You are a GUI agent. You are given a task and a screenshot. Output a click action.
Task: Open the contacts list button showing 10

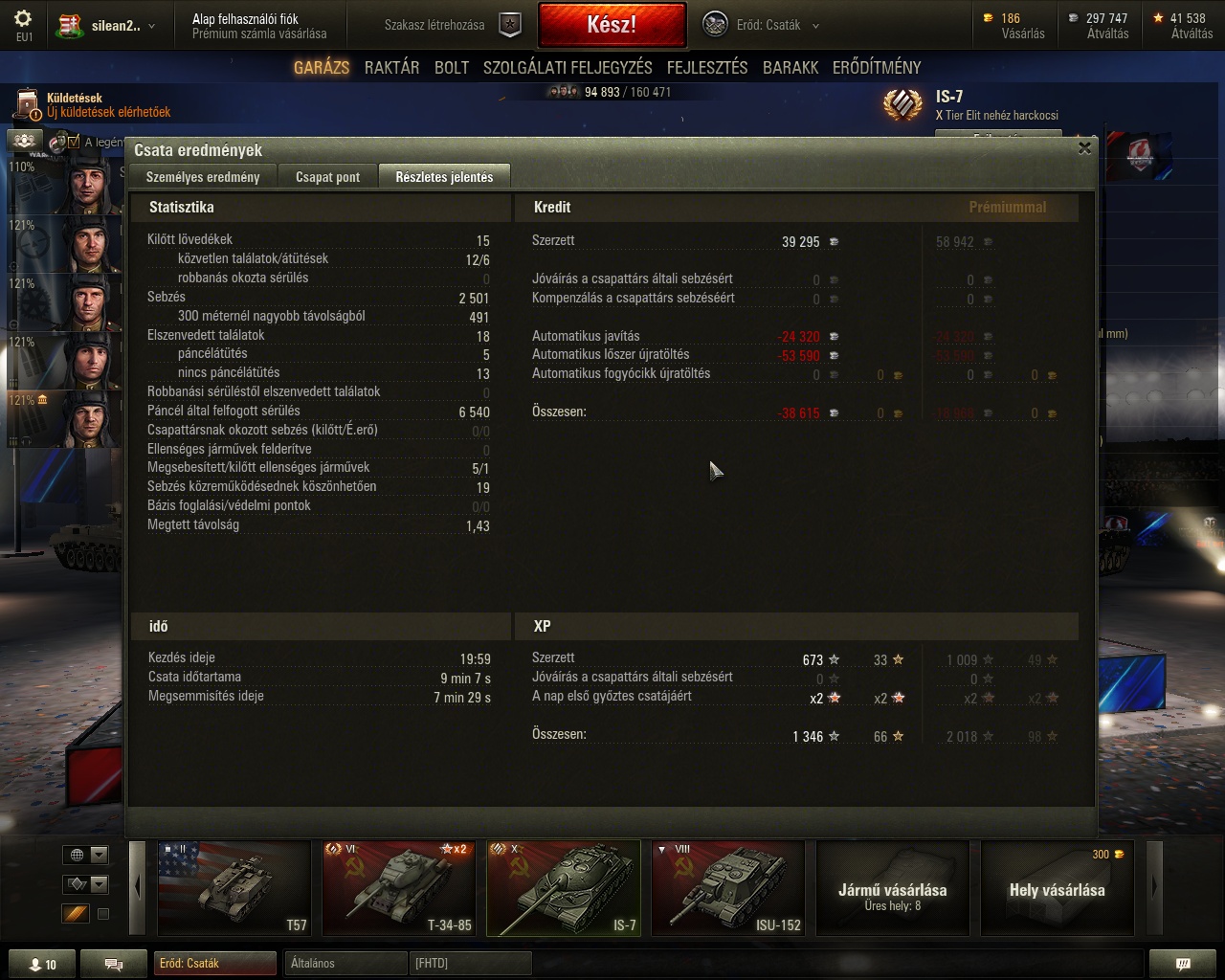[41, 964]
